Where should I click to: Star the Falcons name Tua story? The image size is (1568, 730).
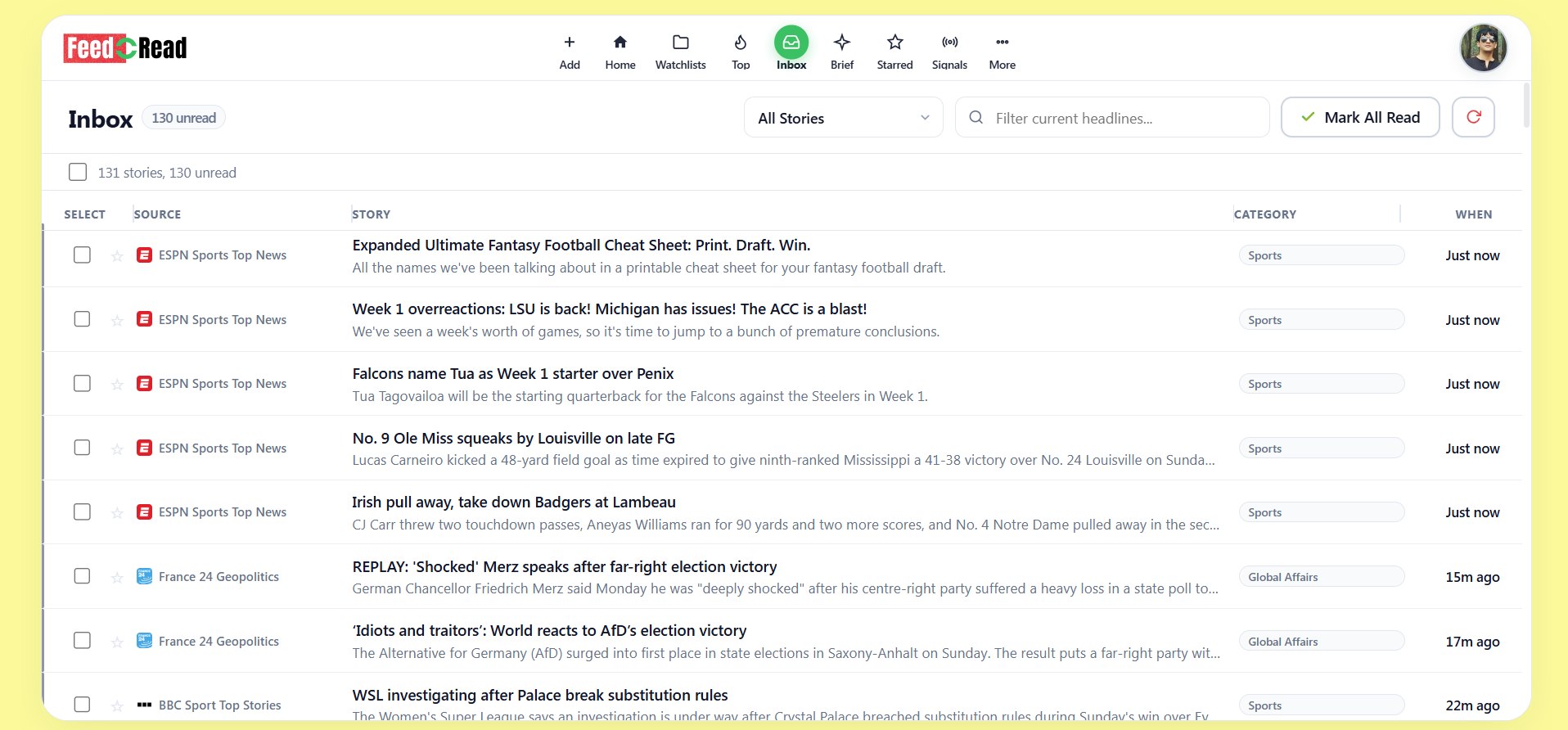click(x=117, y=385)
